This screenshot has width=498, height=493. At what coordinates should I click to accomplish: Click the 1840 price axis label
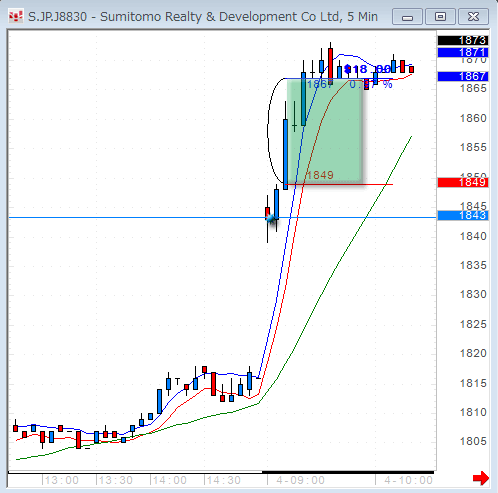473,236
